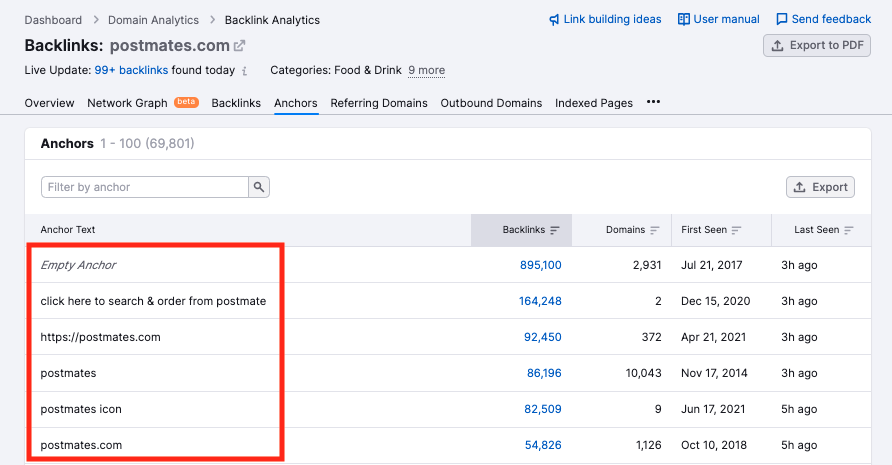The width and height of the screenshot is (892, 465).
Task: Go to Domain Analytics in breadcrumb
Action: click(154, 20)
